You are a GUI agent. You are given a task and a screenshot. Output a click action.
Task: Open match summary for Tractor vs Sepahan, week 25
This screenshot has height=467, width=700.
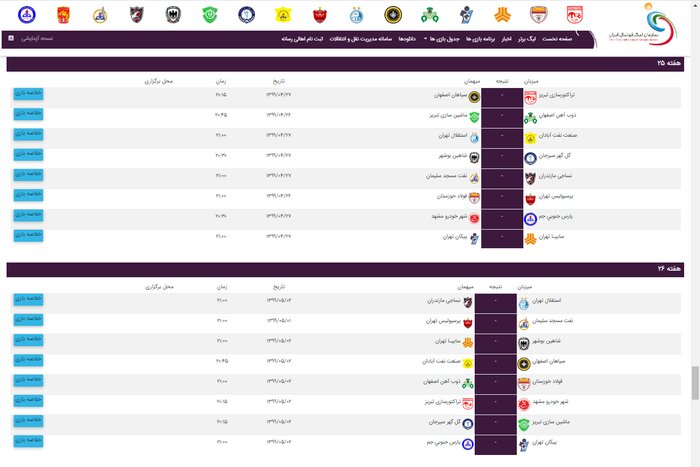[x=28, y=94]
